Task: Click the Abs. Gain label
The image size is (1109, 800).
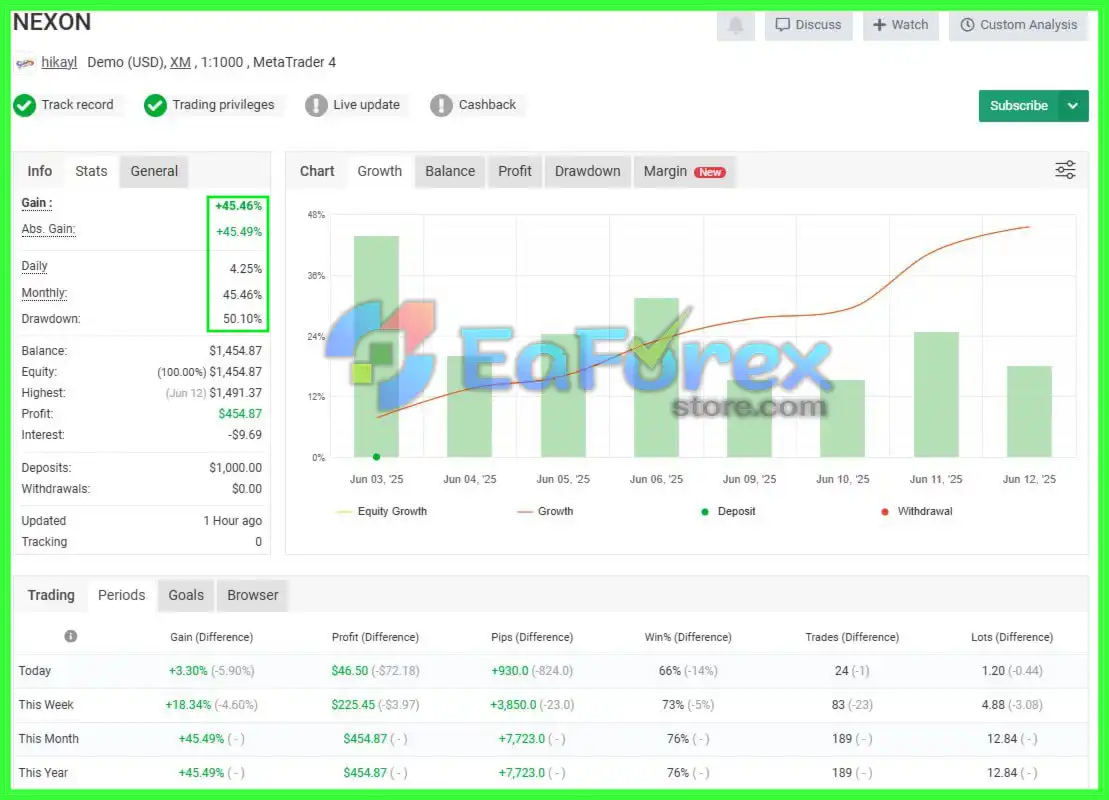Action: 48,229
